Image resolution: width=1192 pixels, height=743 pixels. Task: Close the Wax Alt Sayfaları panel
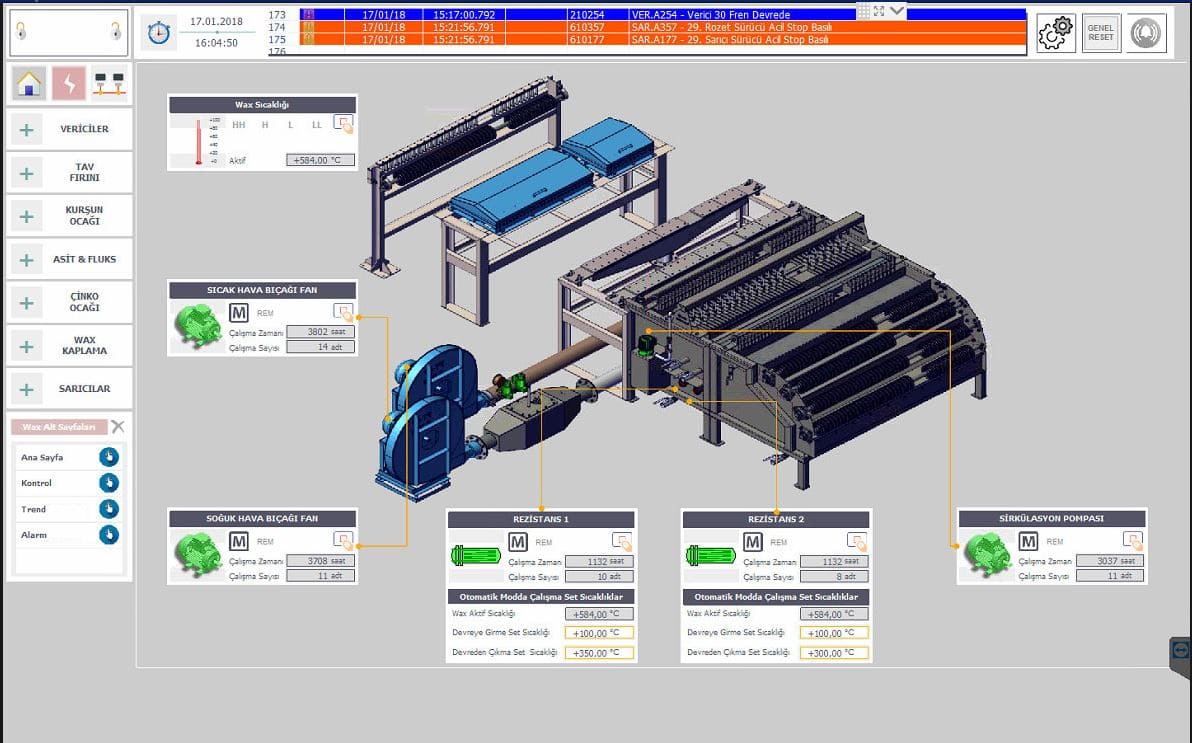118,427
